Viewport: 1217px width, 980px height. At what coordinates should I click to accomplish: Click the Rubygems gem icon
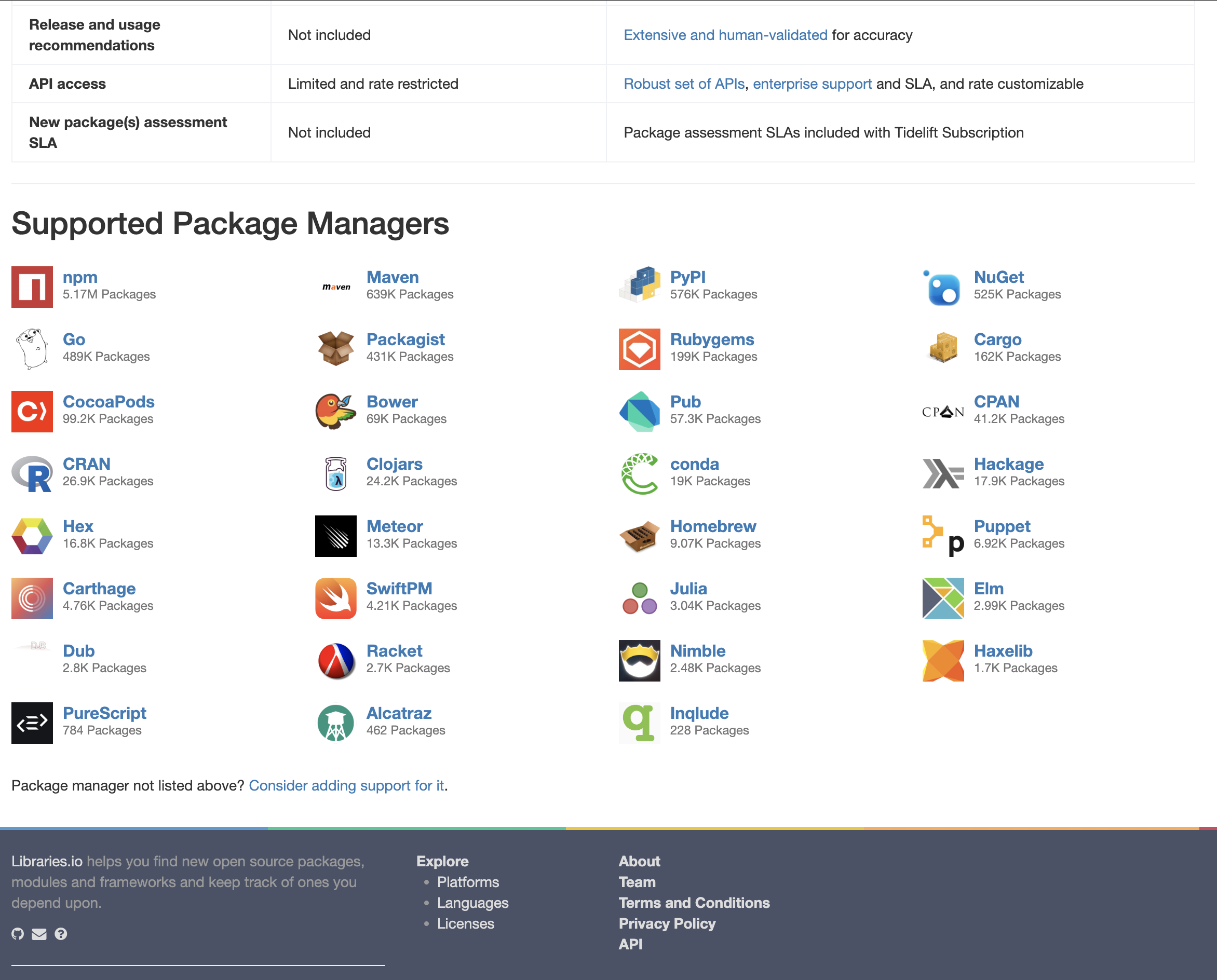point(639,349)
